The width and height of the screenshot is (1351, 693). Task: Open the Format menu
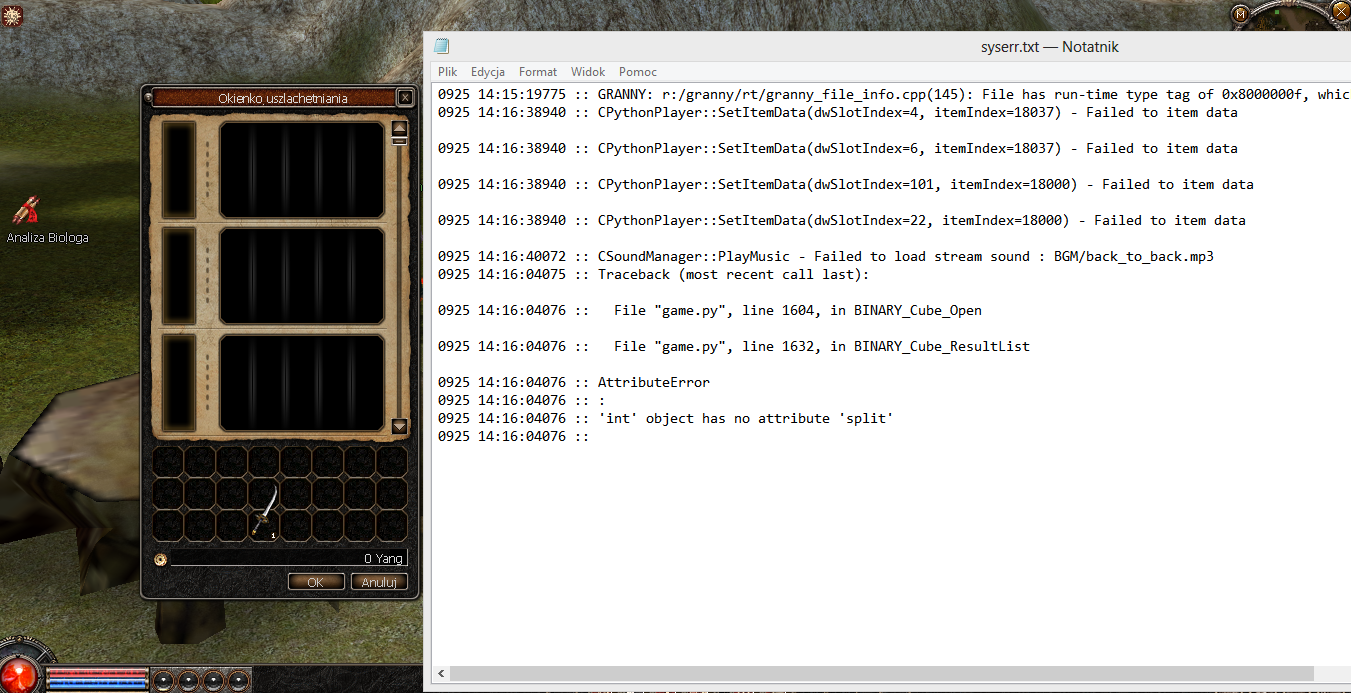(x=538, y=72)
